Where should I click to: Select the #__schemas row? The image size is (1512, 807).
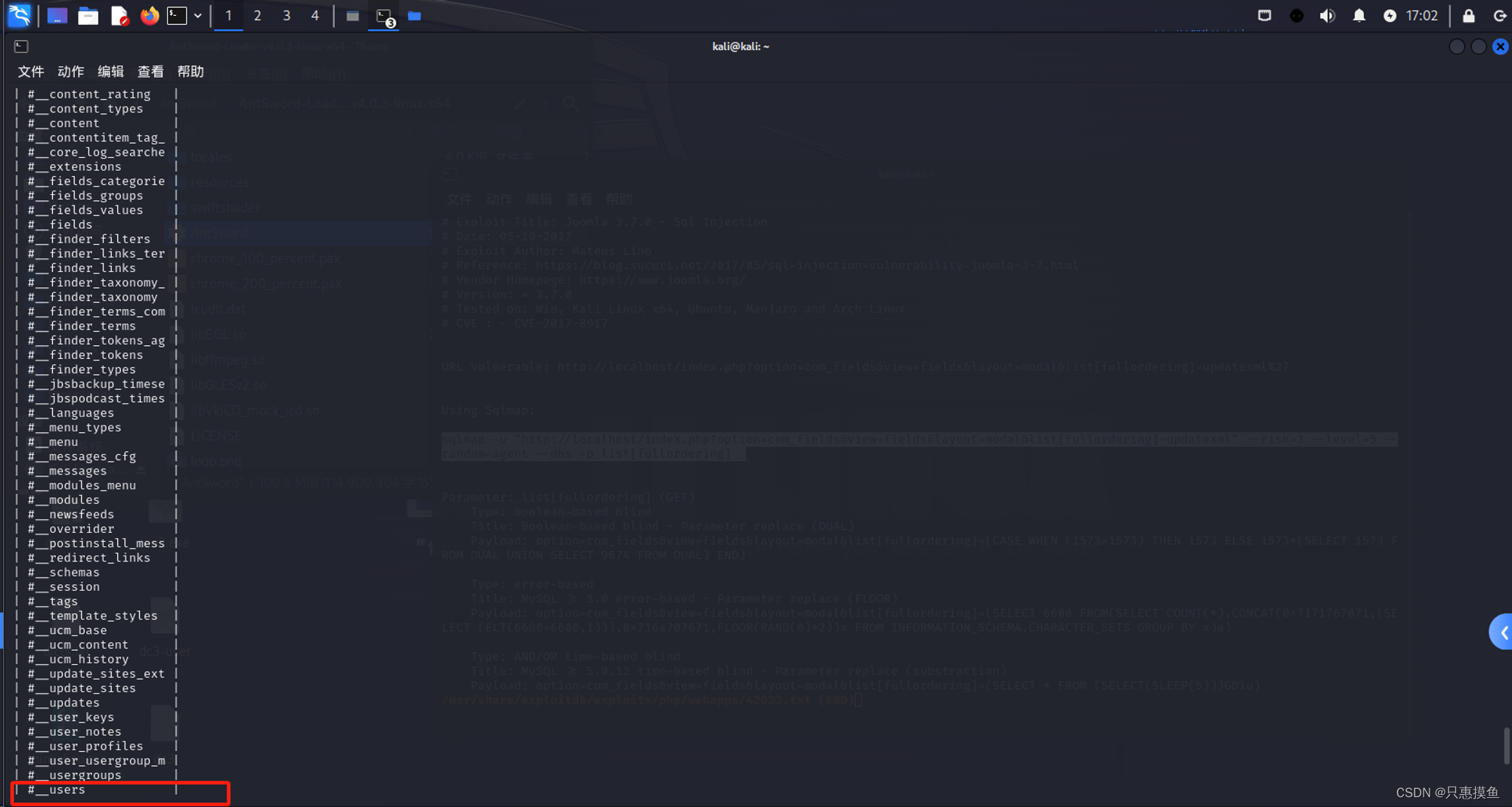97,572
